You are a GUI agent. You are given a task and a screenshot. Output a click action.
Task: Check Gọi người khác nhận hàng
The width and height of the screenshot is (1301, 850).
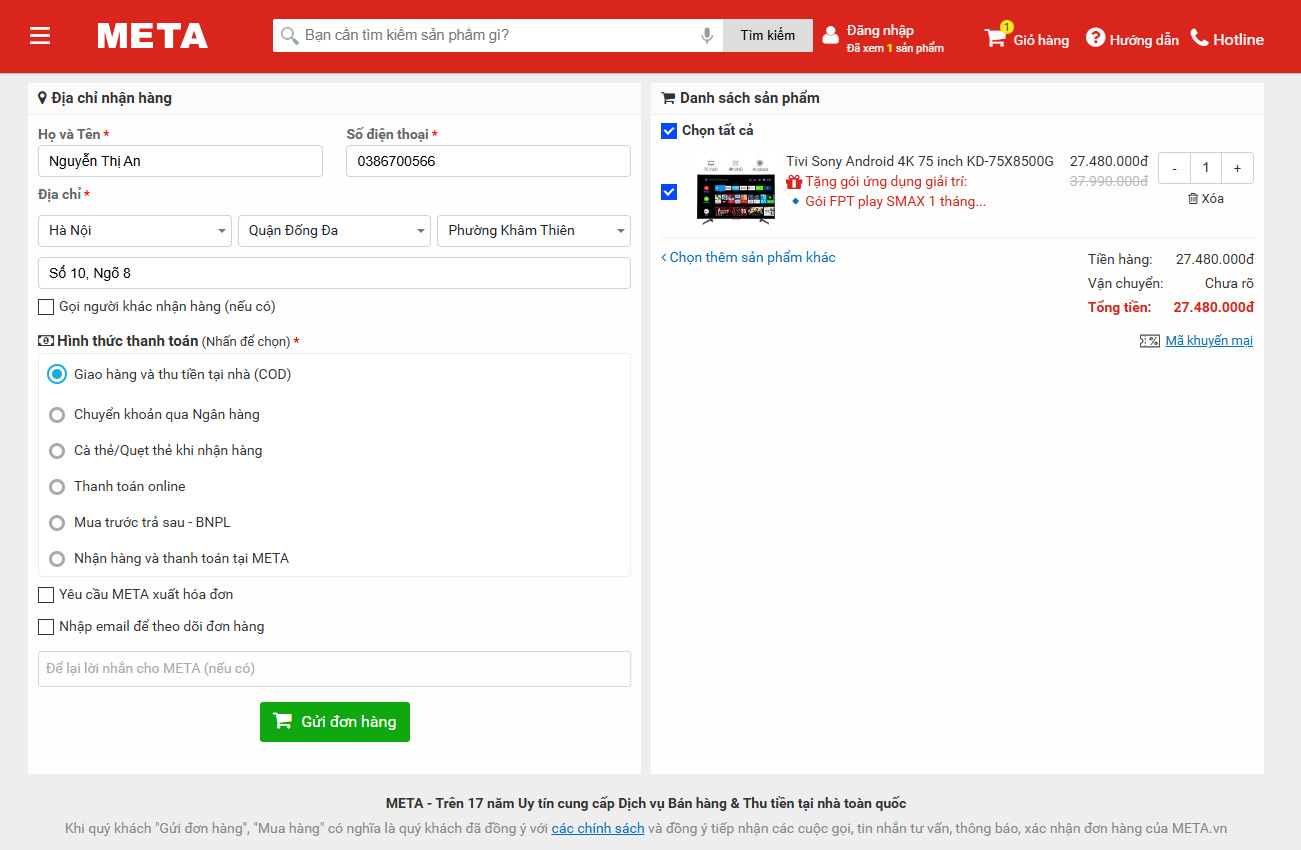click(46, 307)
